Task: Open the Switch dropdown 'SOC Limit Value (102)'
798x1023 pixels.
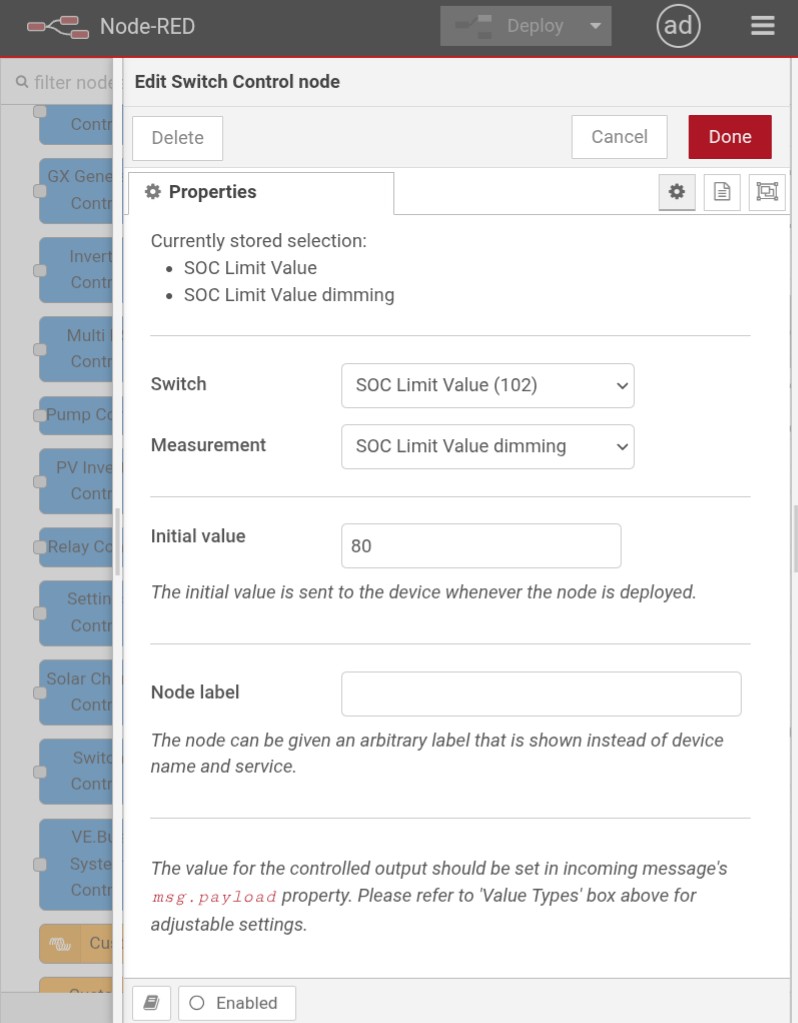Action: [x=487, y=385]
